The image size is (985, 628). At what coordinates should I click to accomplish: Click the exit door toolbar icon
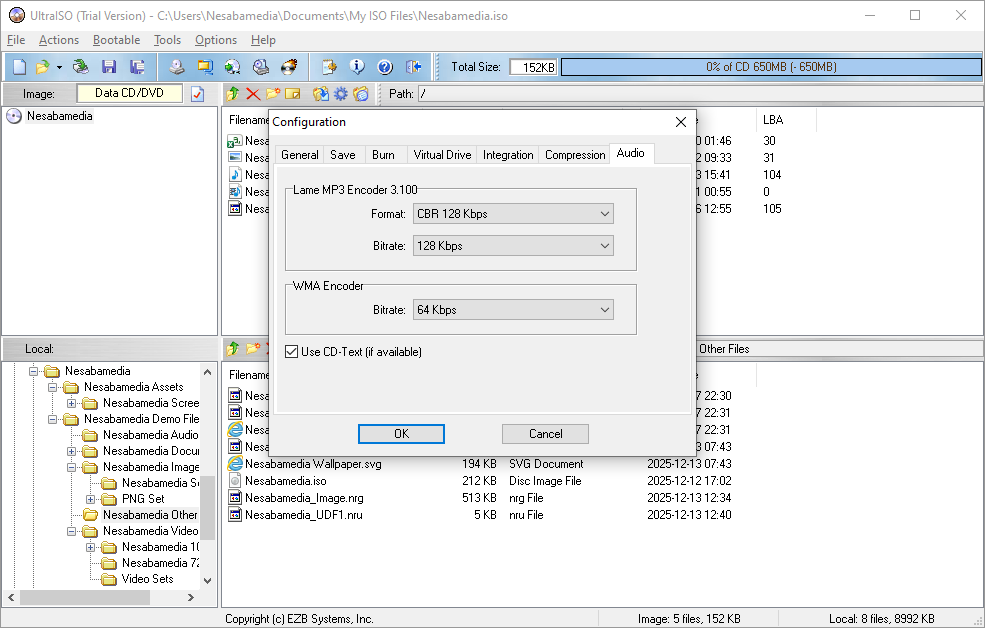(x=413, y=67)
